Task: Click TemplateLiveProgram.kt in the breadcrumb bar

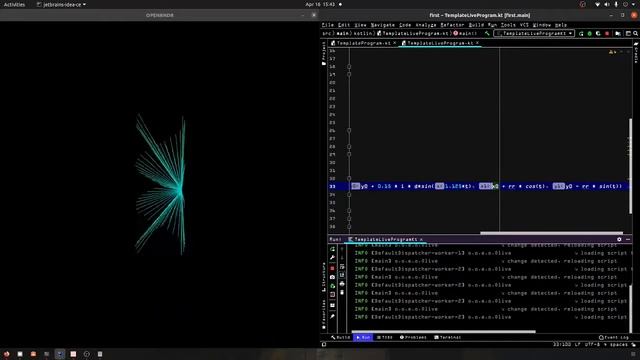Action: point(412,33)
